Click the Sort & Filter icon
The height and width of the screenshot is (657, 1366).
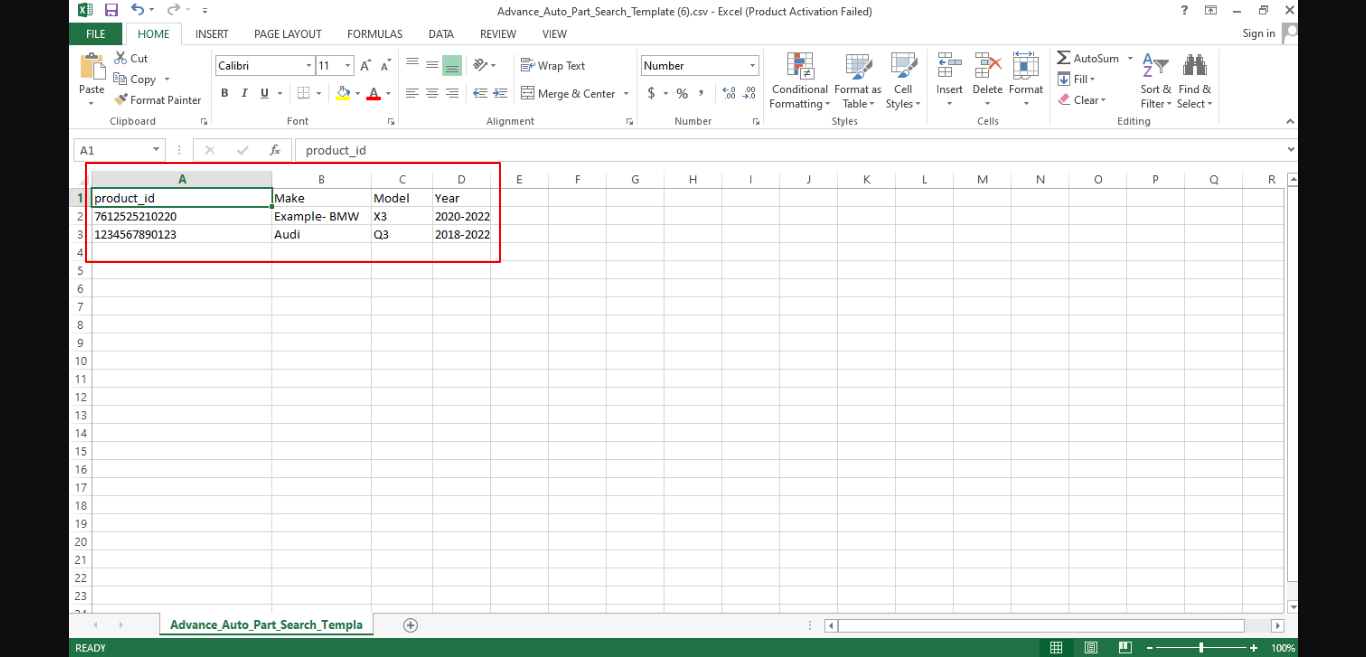coord(1155,66)
